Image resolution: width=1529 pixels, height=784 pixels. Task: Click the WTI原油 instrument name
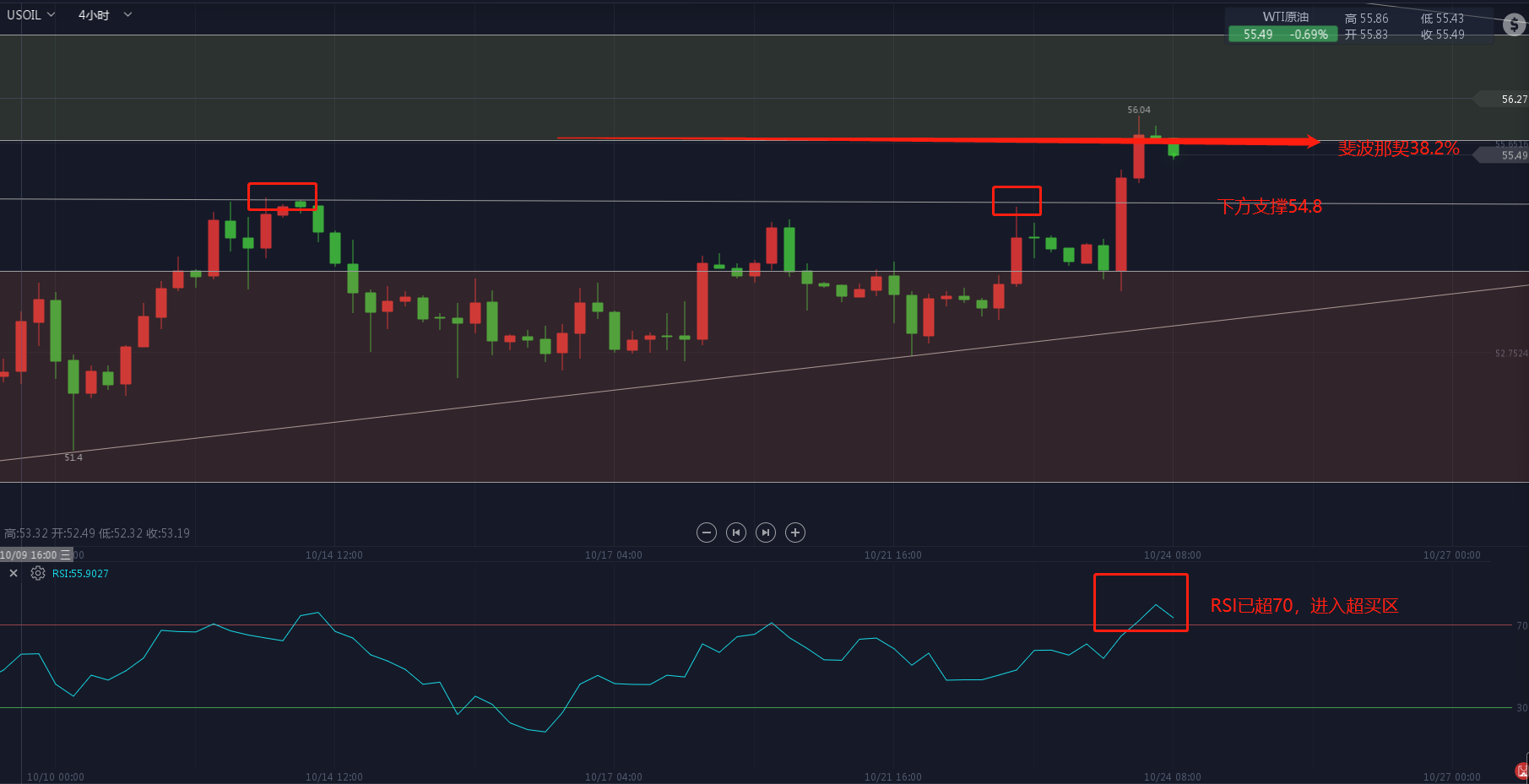pyautogui.click(x=1285, y=17)
